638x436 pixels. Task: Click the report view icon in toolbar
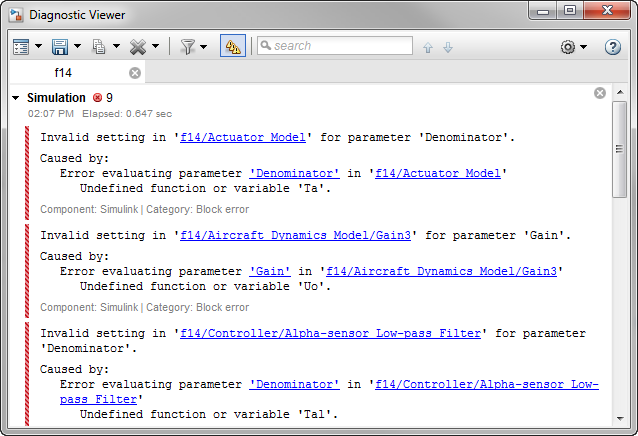(21, 47)
